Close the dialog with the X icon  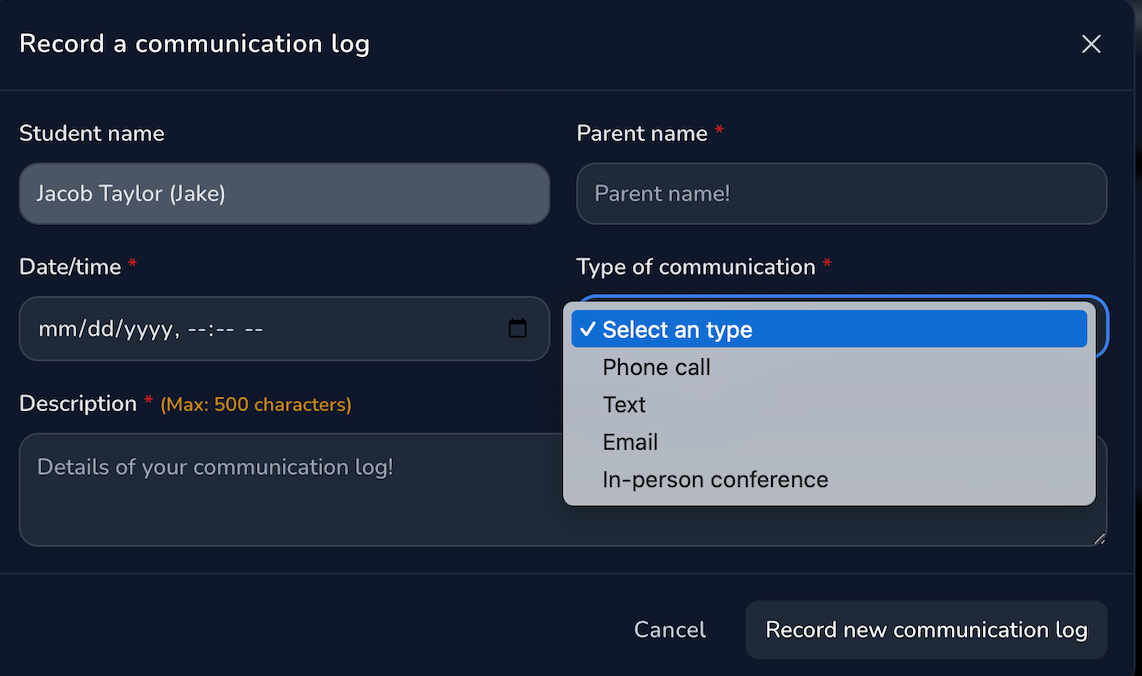1090,43
